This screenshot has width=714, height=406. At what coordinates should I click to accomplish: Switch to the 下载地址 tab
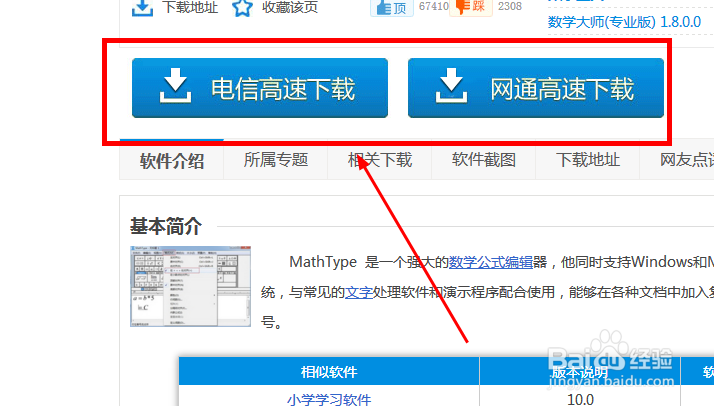pos(588,160)
